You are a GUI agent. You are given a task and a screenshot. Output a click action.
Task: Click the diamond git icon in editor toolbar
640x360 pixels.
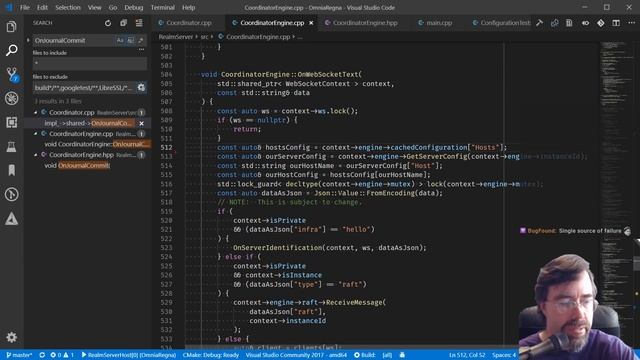coord(601,23)
